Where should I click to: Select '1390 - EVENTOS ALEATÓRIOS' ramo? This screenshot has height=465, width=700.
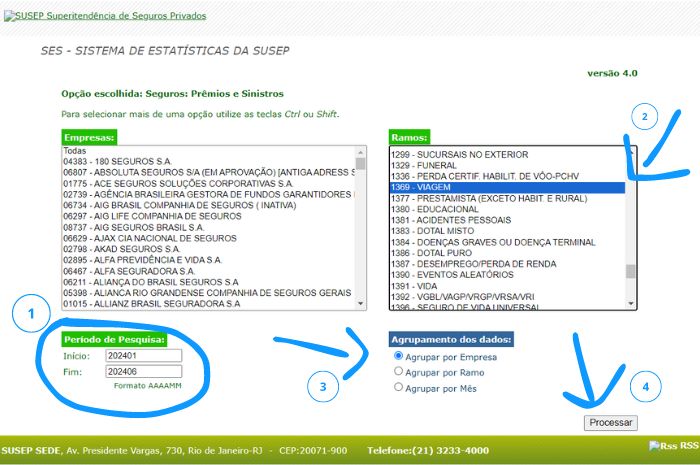point(508,275)
